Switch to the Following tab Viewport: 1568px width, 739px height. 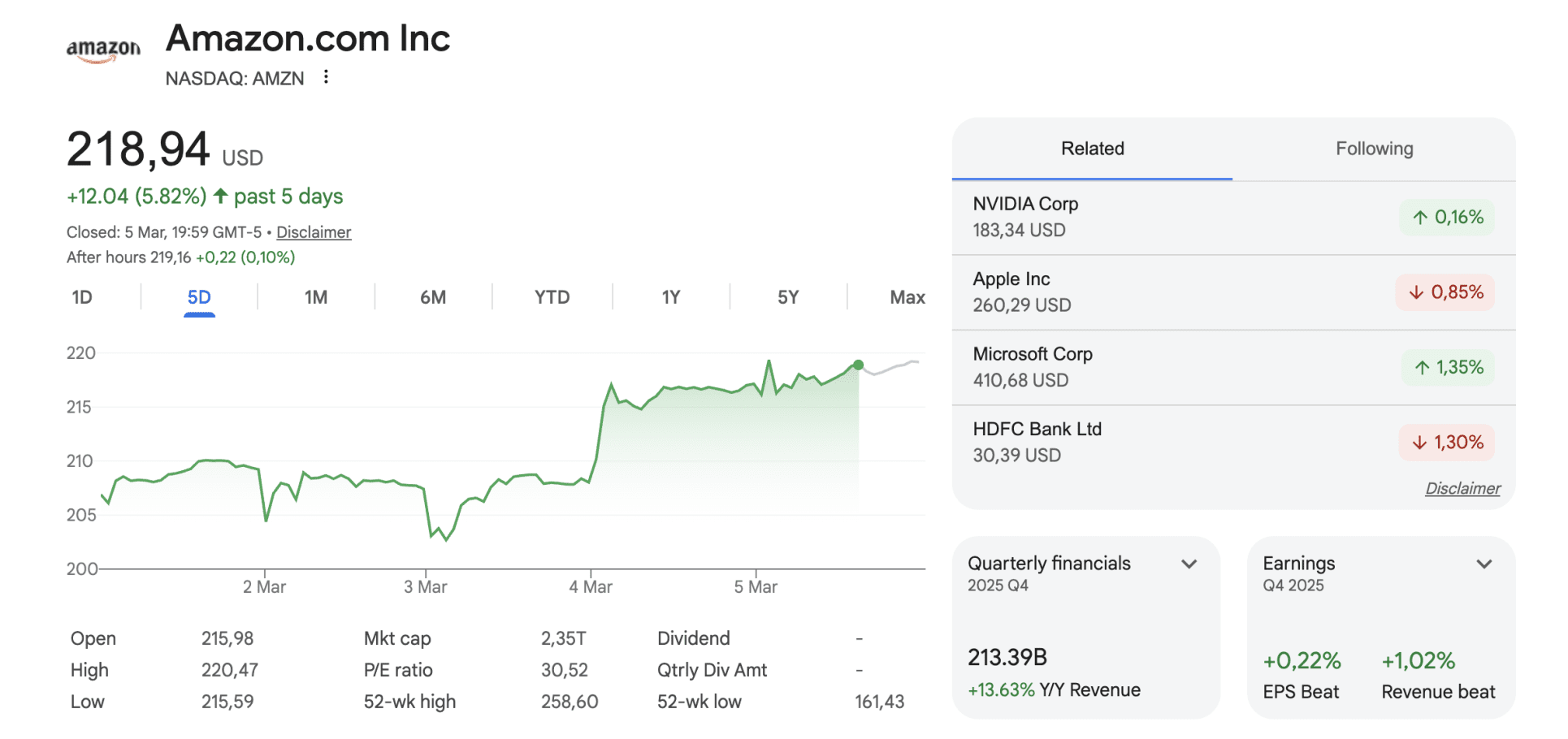point(1374,149)
